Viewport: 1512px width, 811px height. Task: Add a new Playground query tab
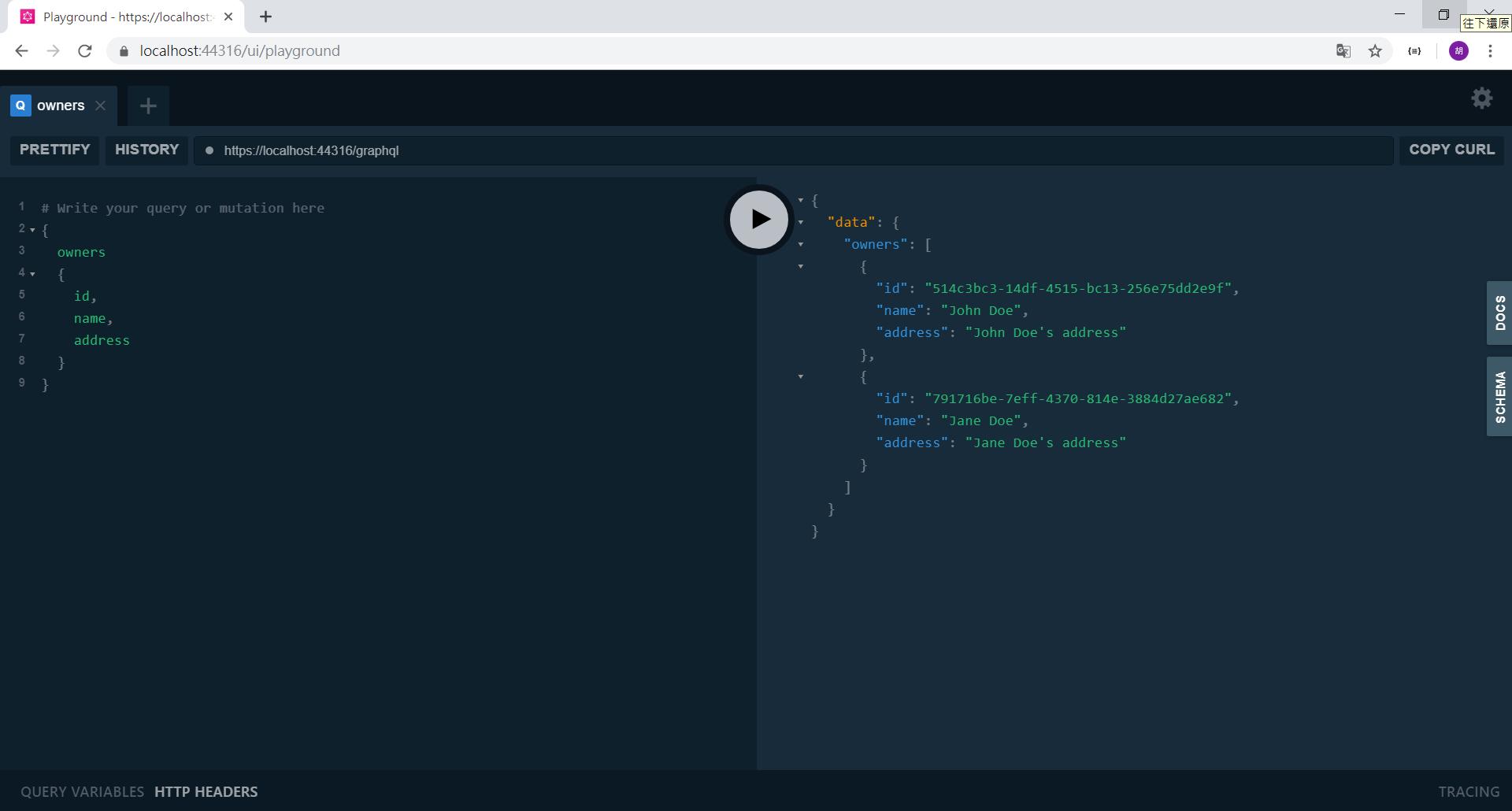click(x=148, y=106)
